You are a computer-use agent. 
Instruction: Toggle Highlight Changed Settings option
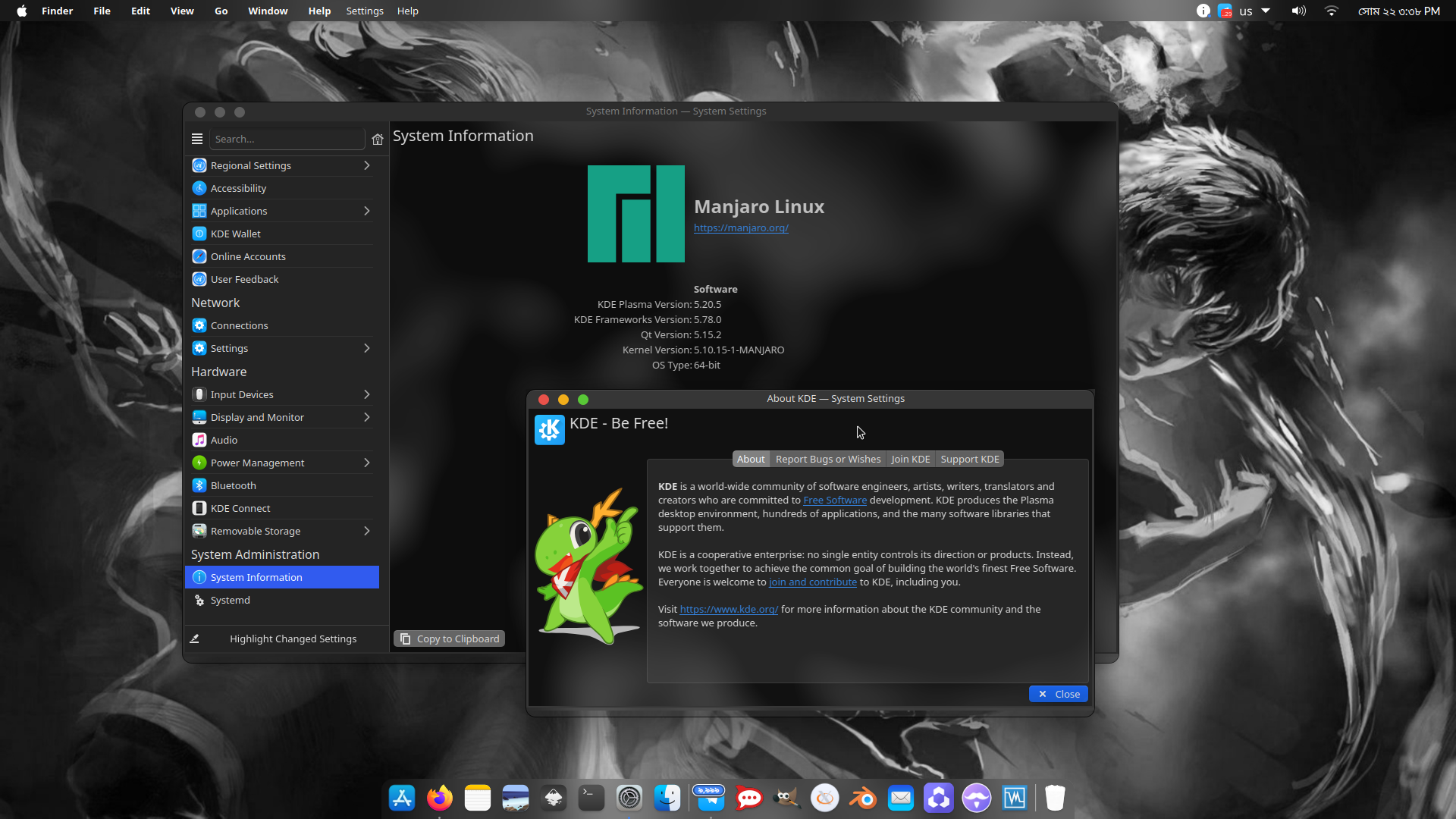coord(291,638)
